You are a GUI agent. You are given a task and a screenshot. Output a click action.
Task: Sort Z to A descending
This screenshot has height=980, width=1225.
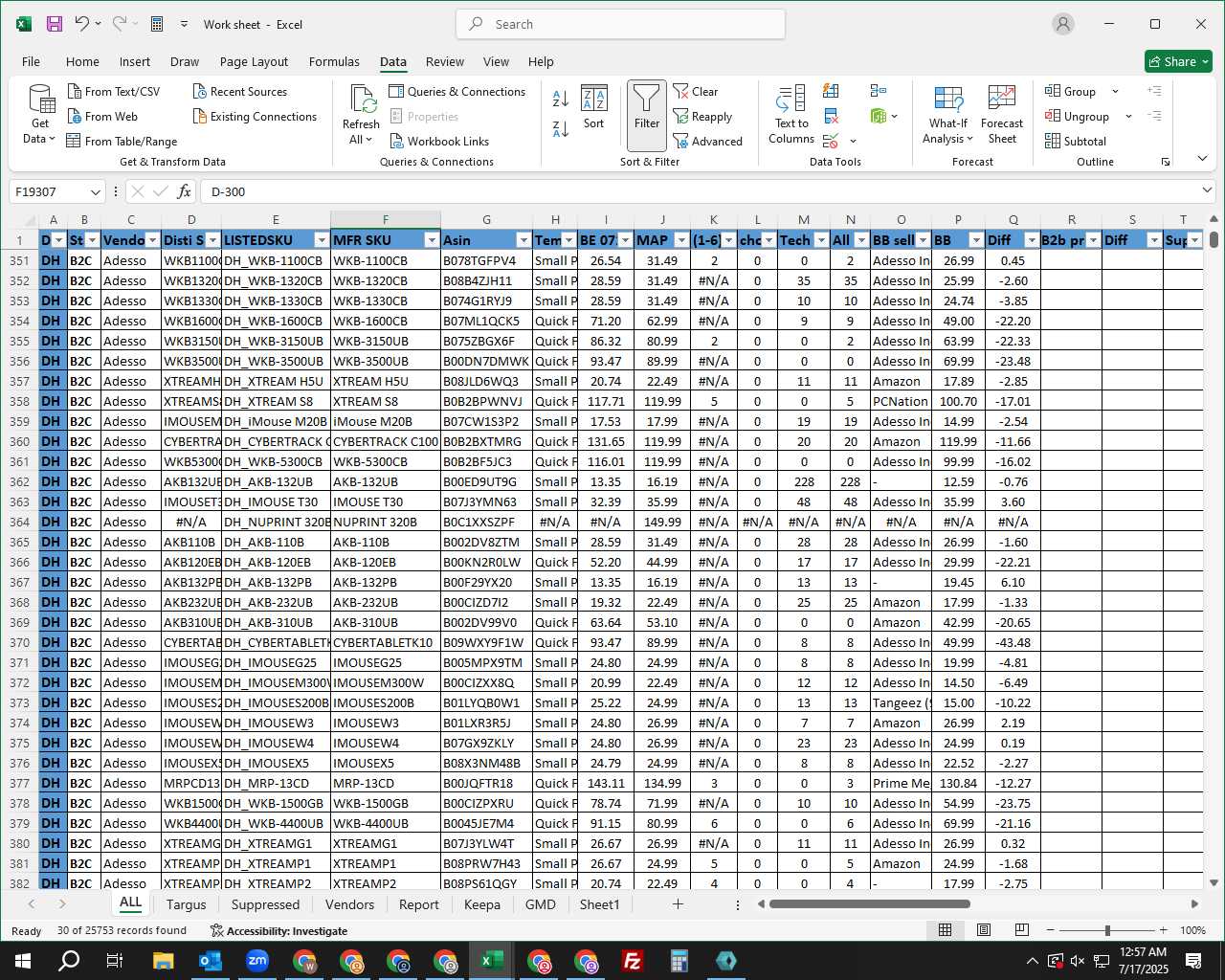(x=561, y=128)
